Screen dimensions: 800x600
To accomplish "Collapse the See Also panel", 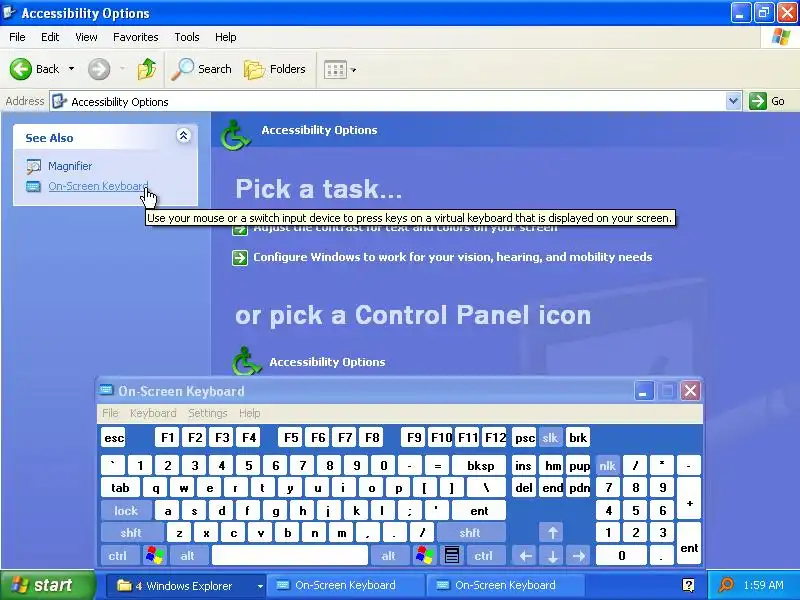I will point(183,136).
